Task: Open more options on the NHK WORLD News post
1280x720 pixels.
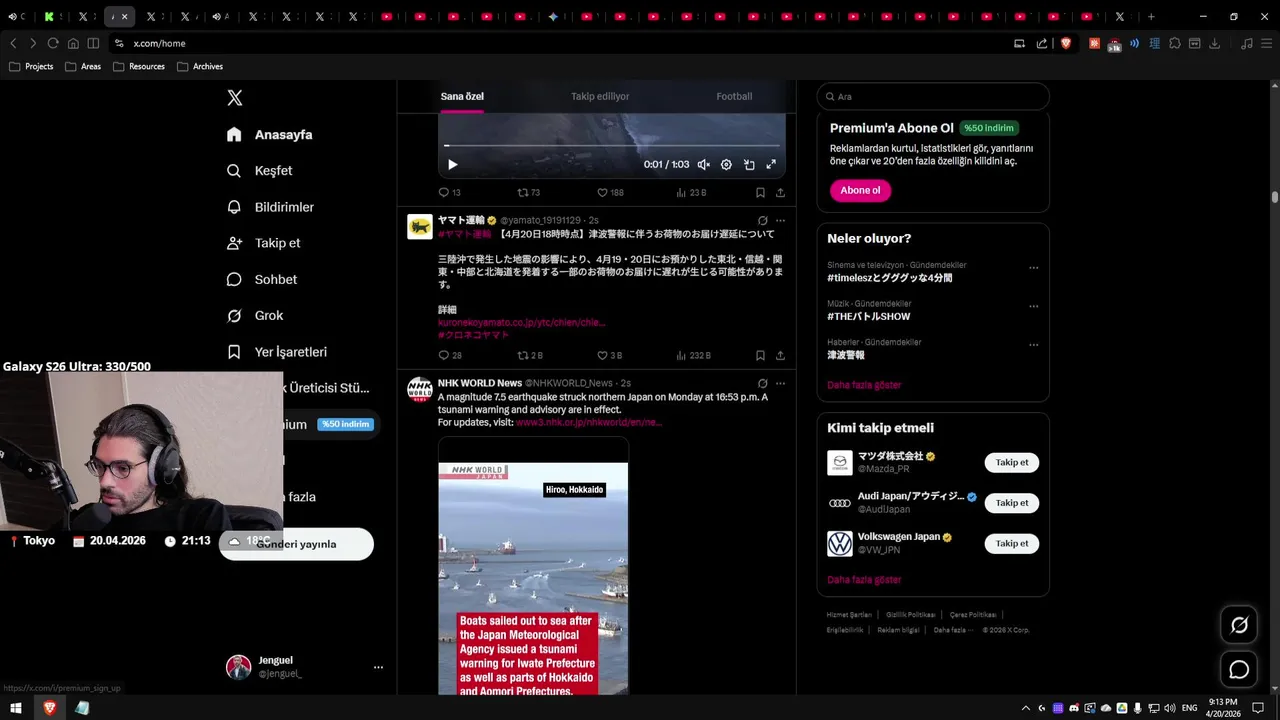Action: [780, 383]
